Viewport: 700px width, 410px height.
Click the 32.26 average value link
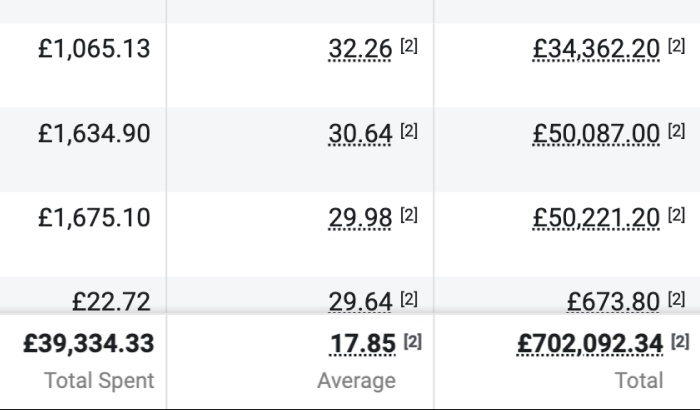pyautogui.click(x=360, y=49)
